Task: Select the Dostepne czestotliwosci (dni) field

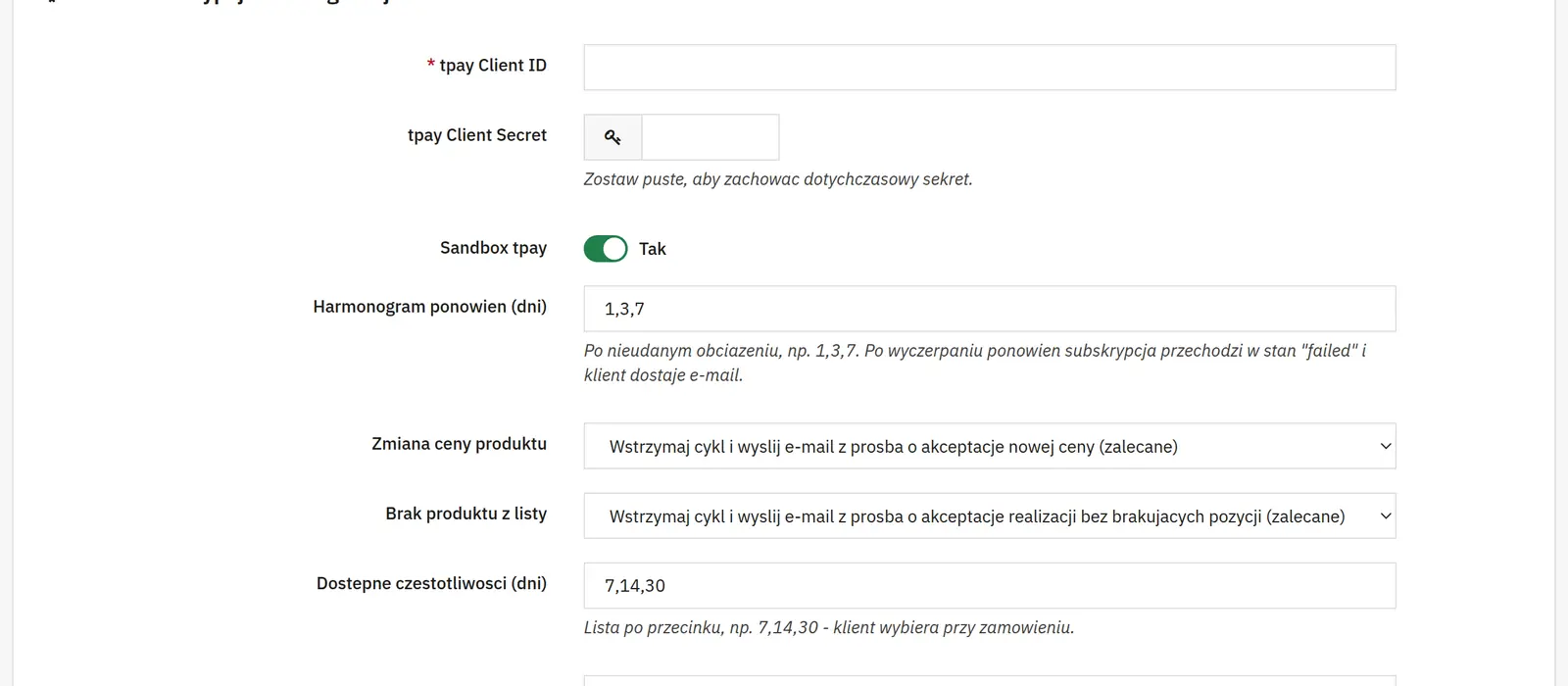Action: point(990,586)
